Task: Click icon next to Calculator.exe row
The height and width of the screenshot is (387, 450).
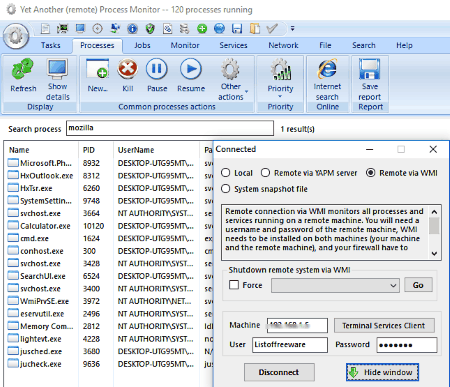Action: click(x=13, y=226)
